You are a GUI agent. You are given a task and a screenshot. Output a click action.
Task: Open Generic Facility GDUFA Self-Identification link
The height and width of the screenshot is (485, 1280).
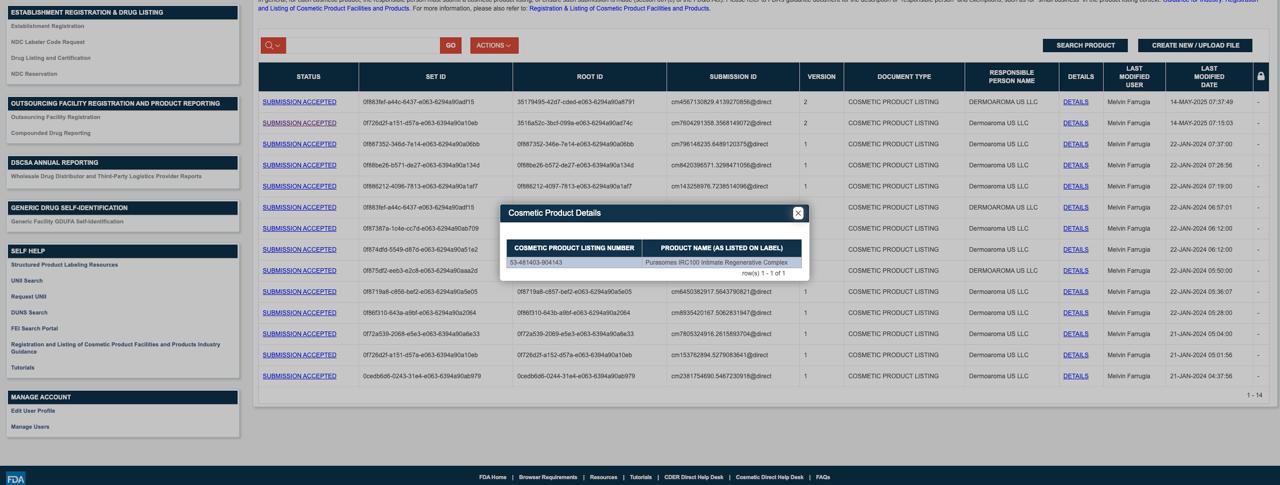[x=67, y=222]
